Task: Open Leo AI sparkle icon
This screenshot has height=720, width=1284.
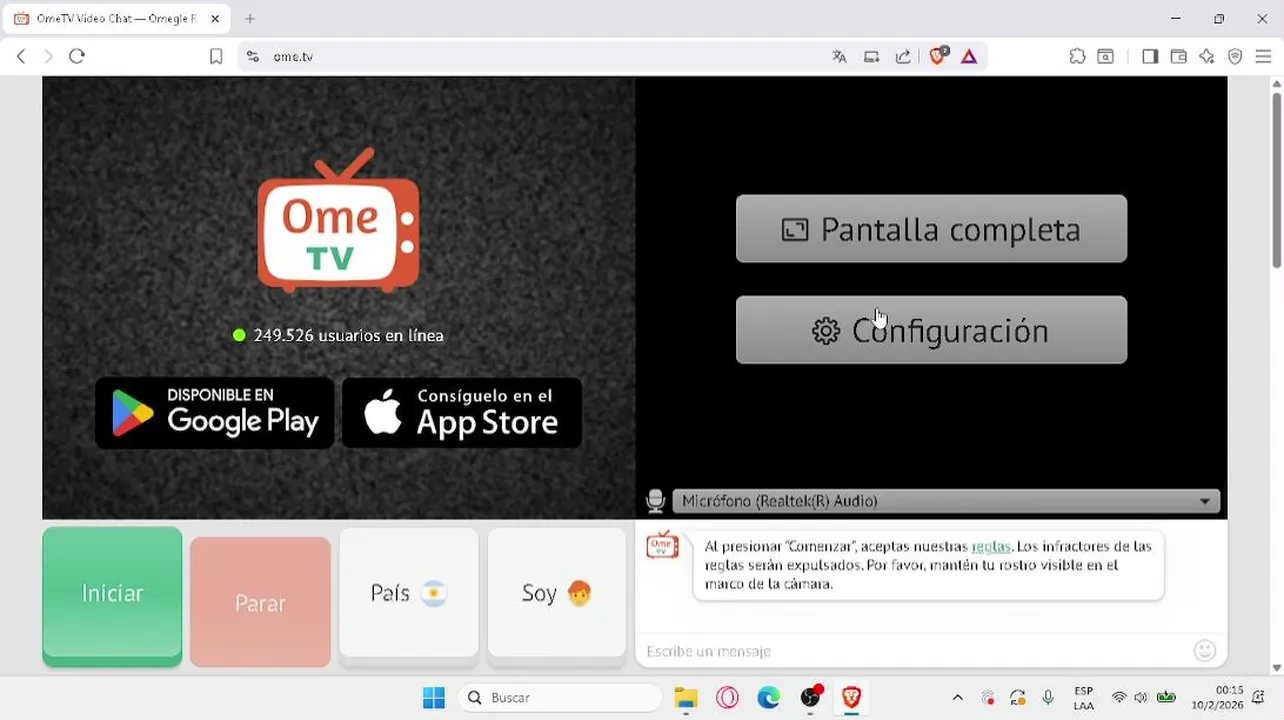Action: [x=1207, y=57]
